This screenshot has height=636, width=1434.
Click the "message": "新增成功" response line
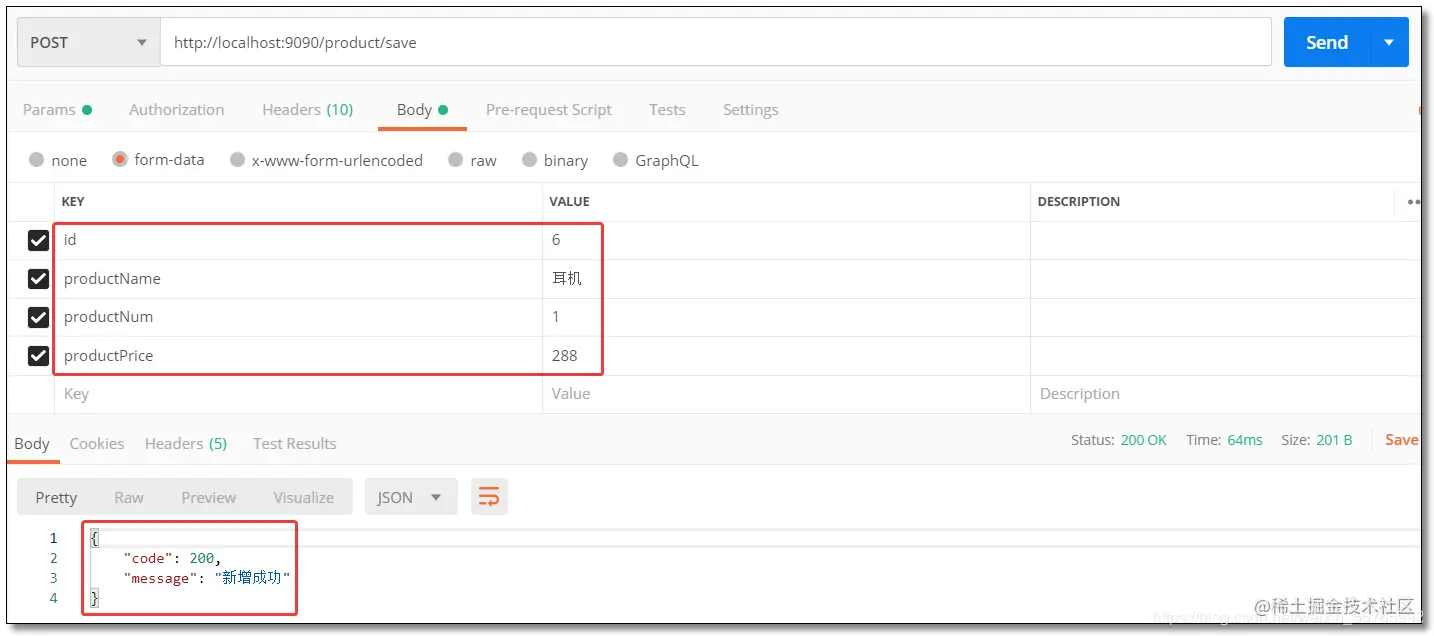pos(207,578)
